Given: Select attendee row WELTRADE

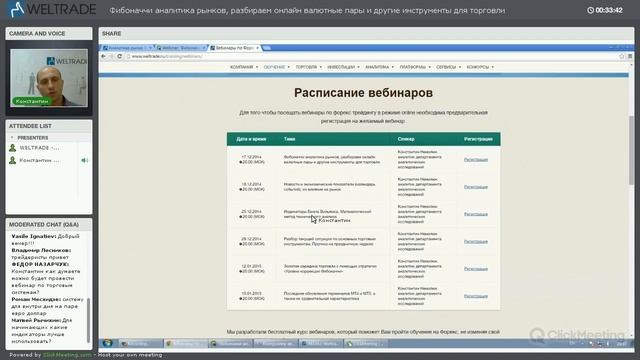Looking at the screenshot, I should [x=49, y=148].
